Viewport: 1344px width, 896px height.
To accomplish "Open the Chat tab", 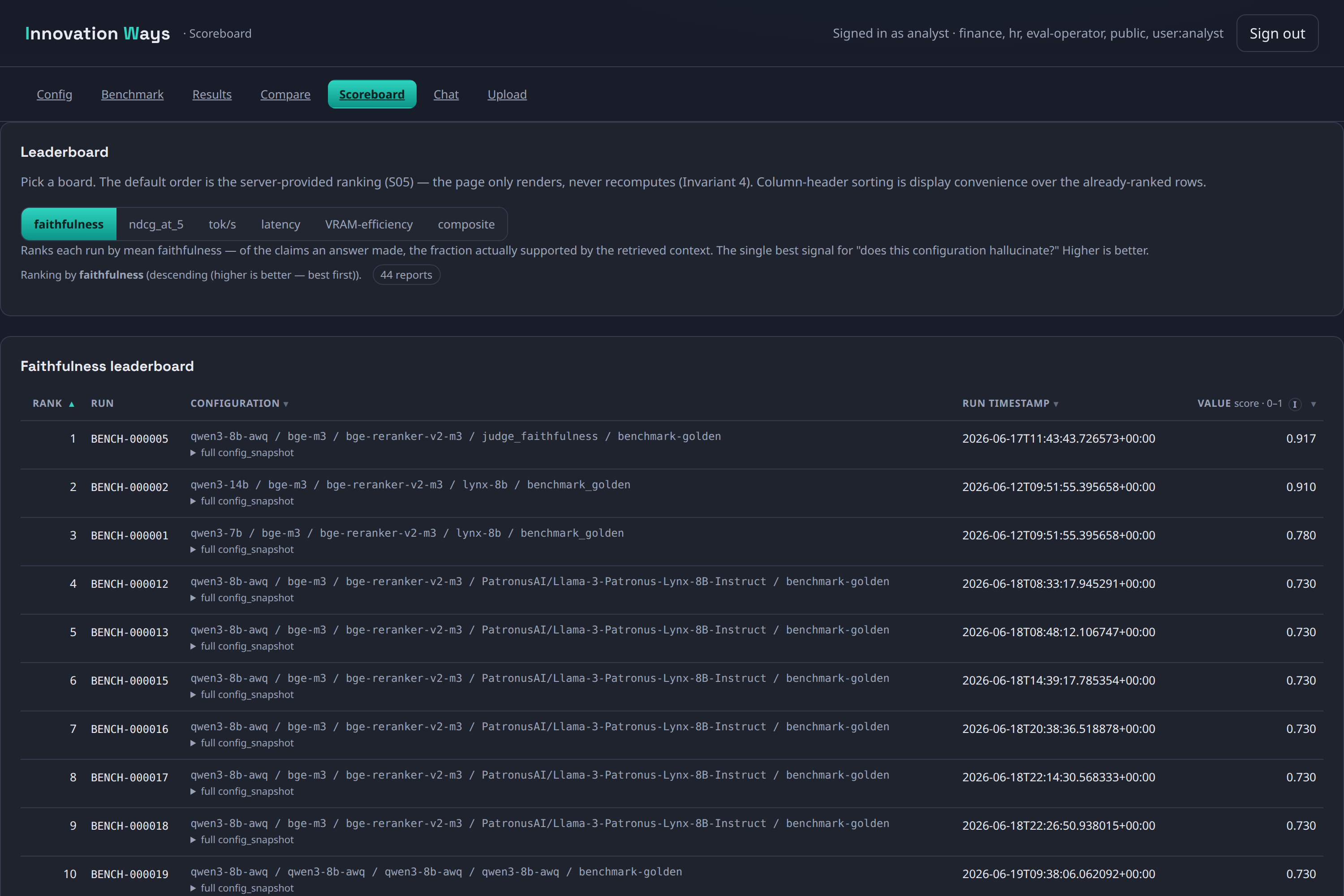I will [x=446, y=94].
